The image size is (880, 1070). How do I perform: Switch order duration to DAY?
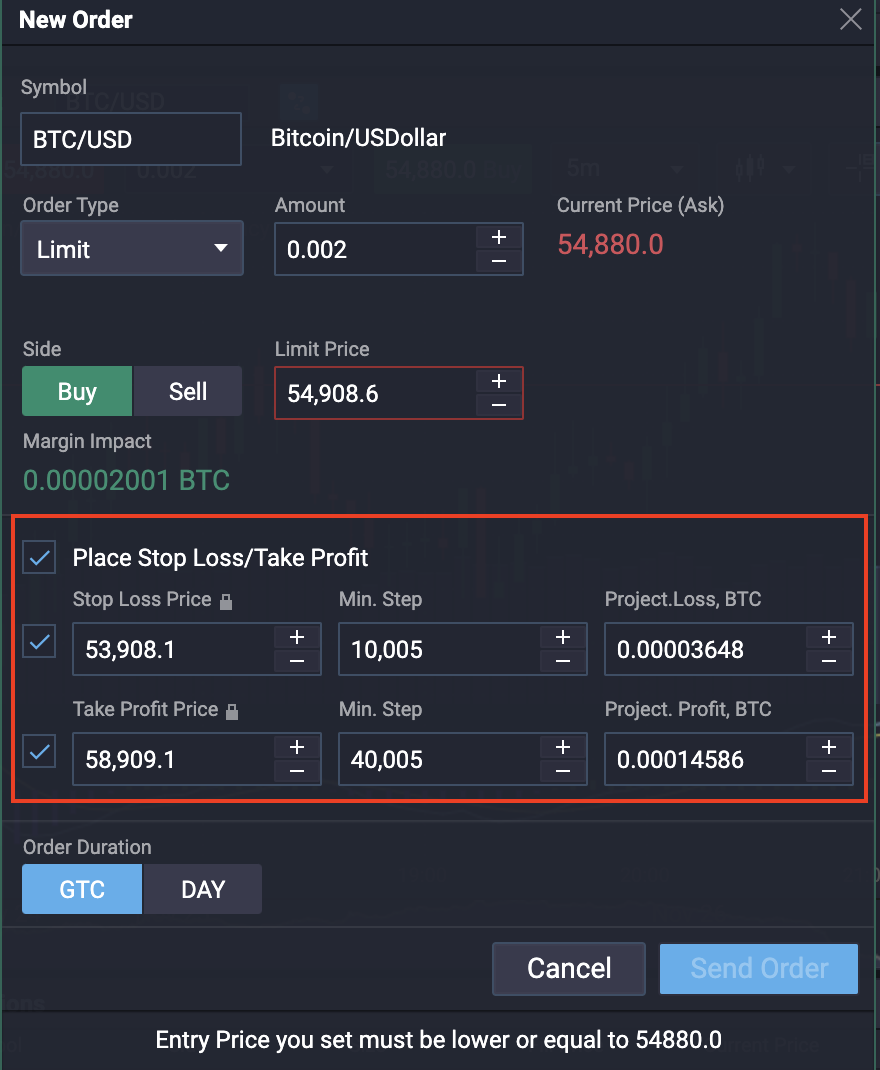coord(202,888)
